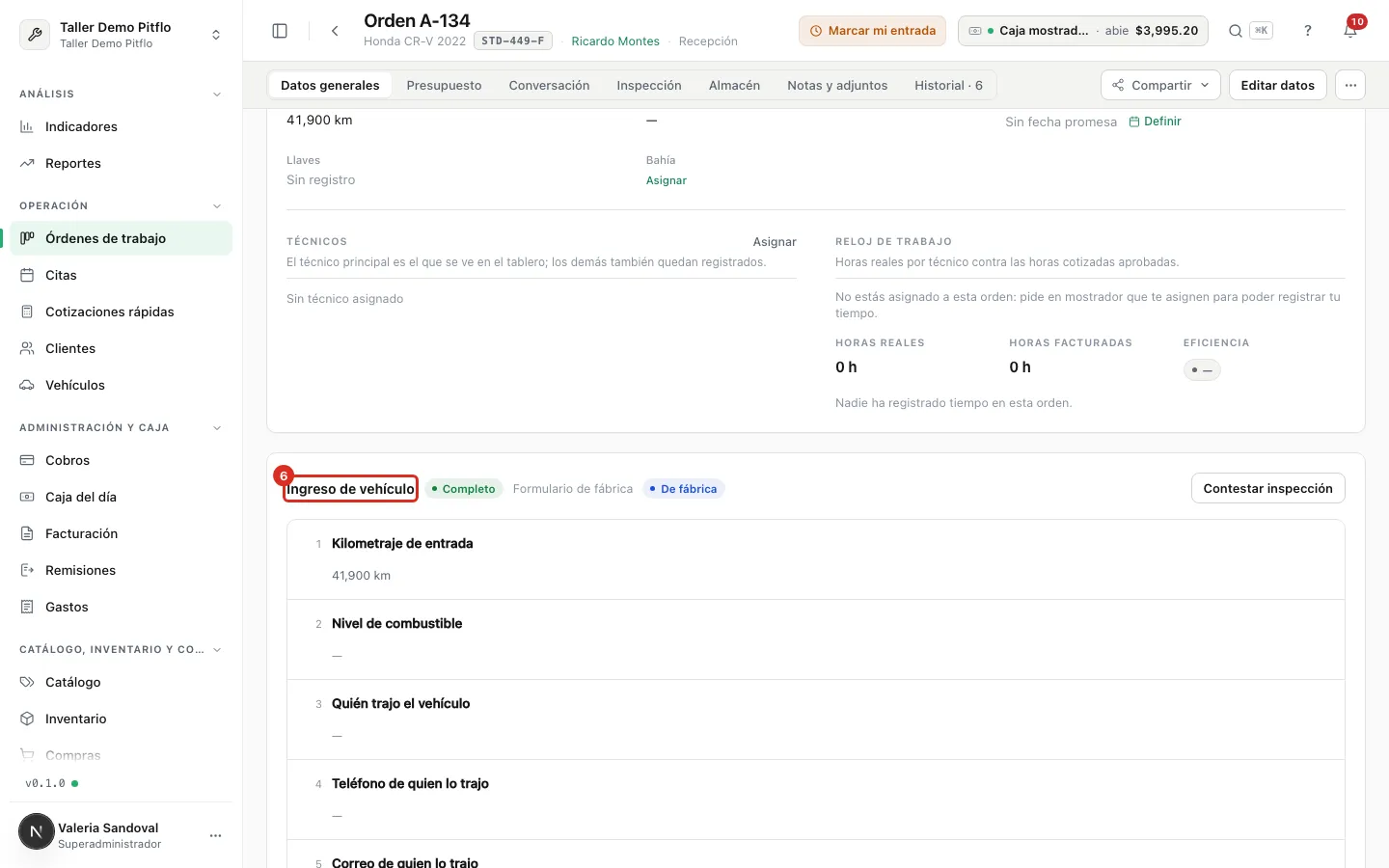Click Asignar link under Bahía
The width and height of the screenshot is (1389, 868).
click(x=667, y=180)
